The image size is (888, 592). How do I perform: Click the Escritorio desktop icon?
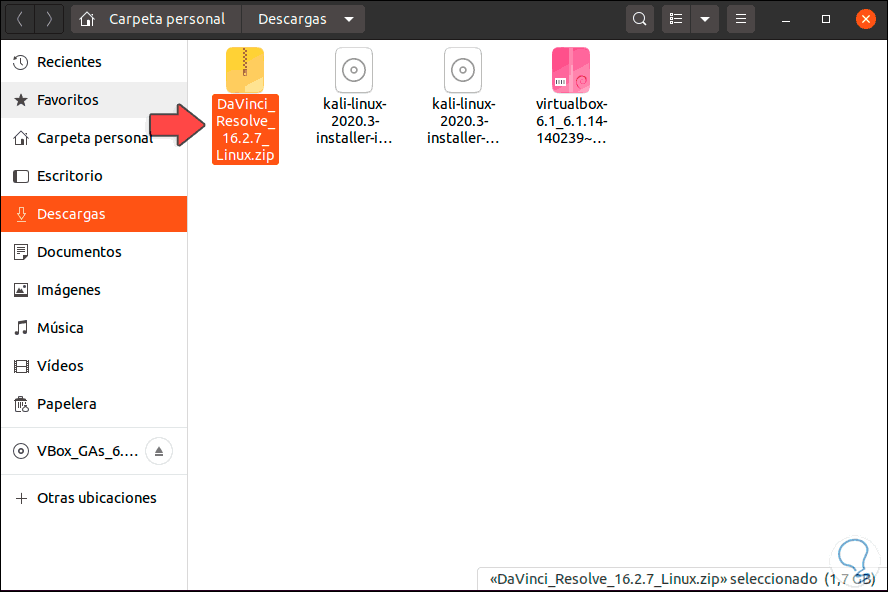point(21,176)
